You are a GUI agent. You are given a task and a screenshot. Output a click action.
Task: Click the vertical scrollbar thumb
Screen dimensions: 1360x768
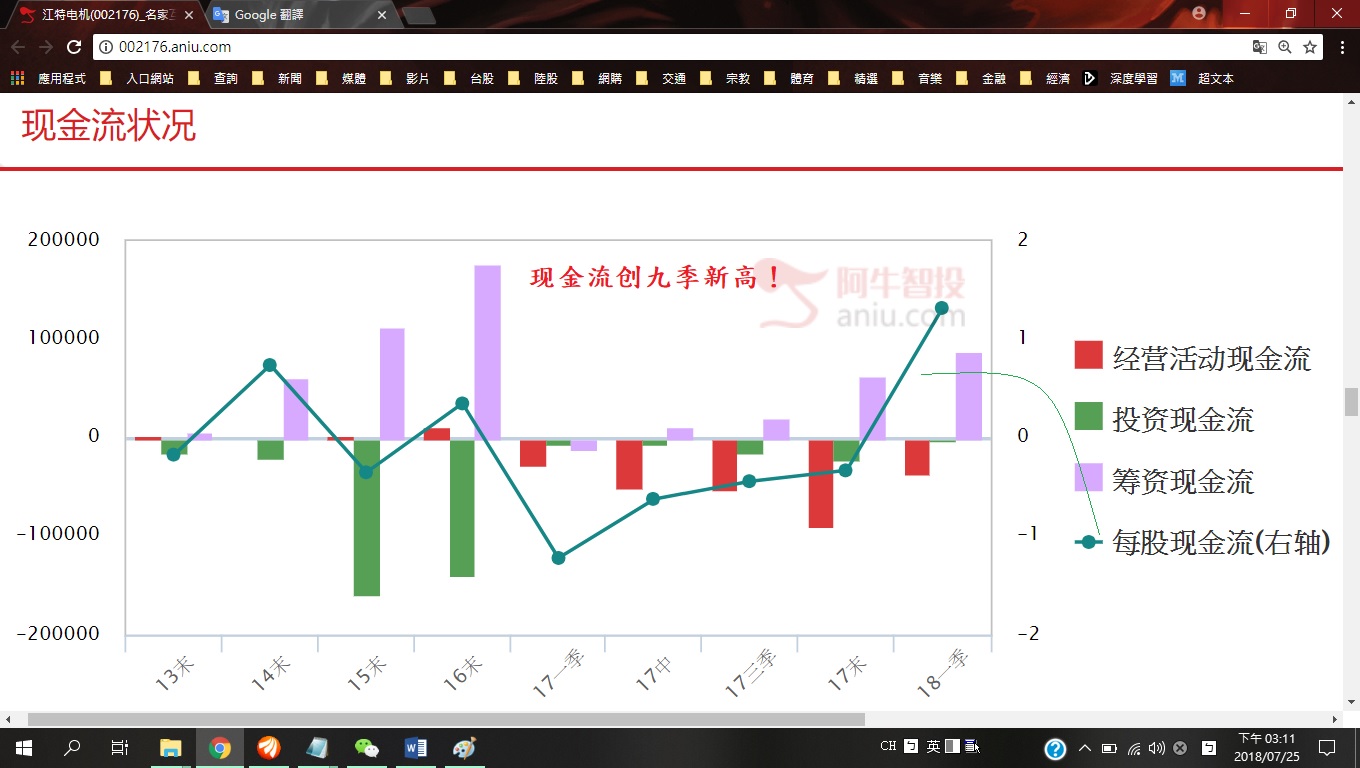(x=1351, y=401)
